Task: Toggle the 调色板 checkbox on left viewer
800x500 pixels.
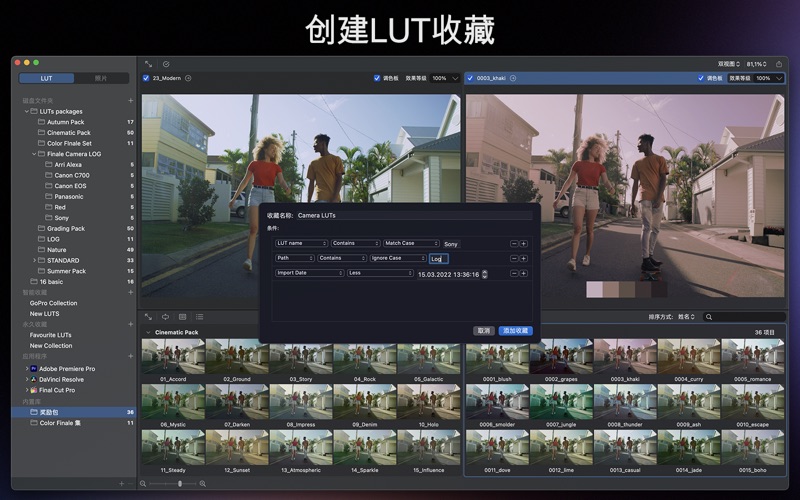Action: (377, 78)
